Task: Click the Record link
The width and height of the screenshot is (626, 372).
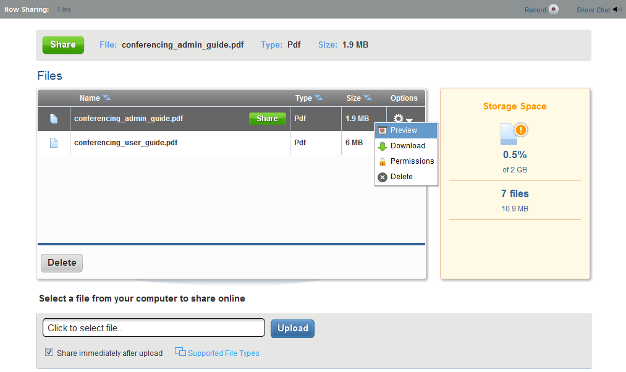Action: (x=535, y=10)
